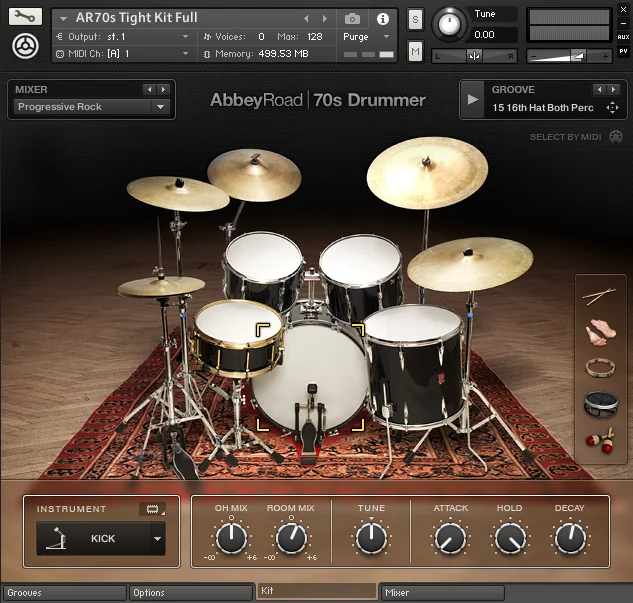Viewport: 633px width, 603px height.
Task: Expand the instrument name menu arrow
Action: (63, 19)
